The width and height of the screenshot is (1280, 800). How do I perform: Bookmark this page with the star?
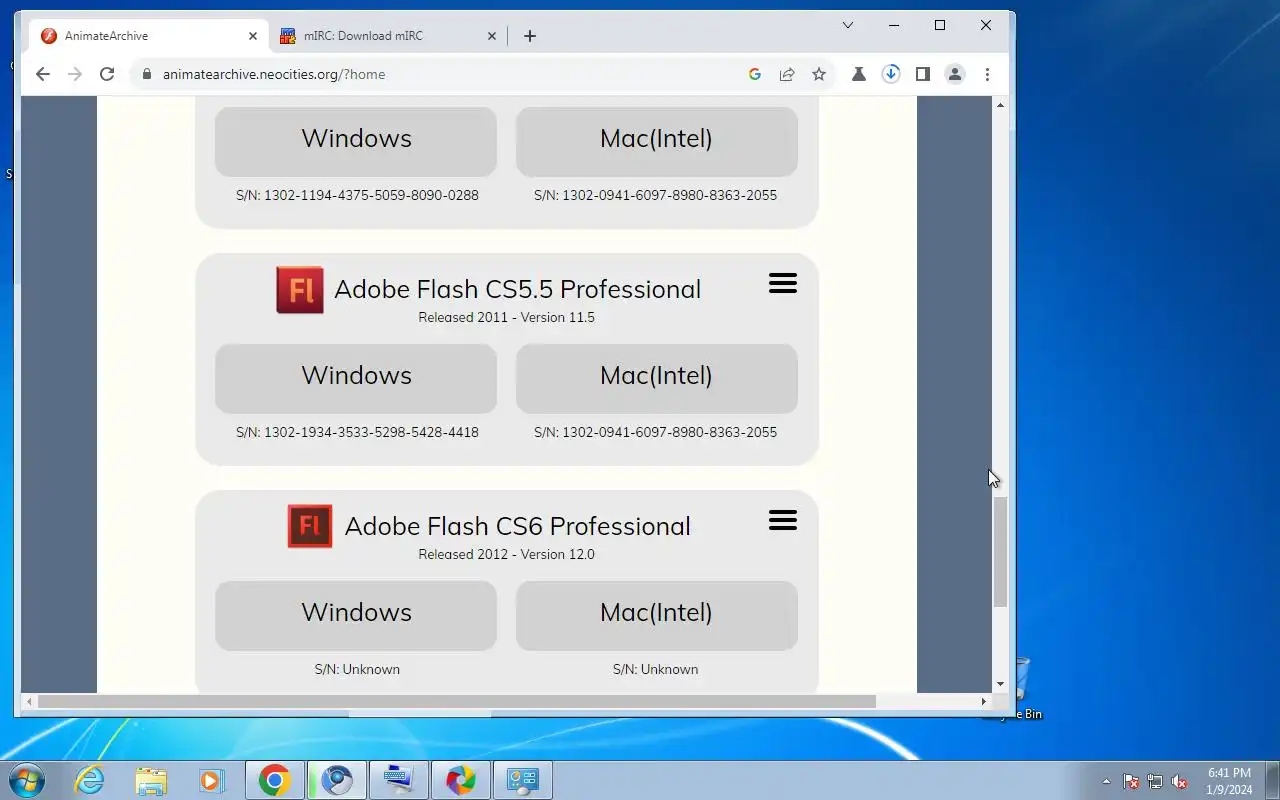[819, 74]
